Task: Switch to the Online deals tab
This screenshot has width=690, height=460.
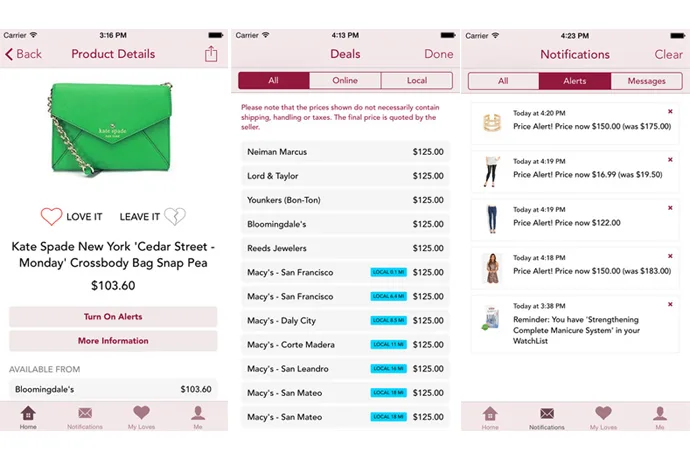Action: pos(345,81)
